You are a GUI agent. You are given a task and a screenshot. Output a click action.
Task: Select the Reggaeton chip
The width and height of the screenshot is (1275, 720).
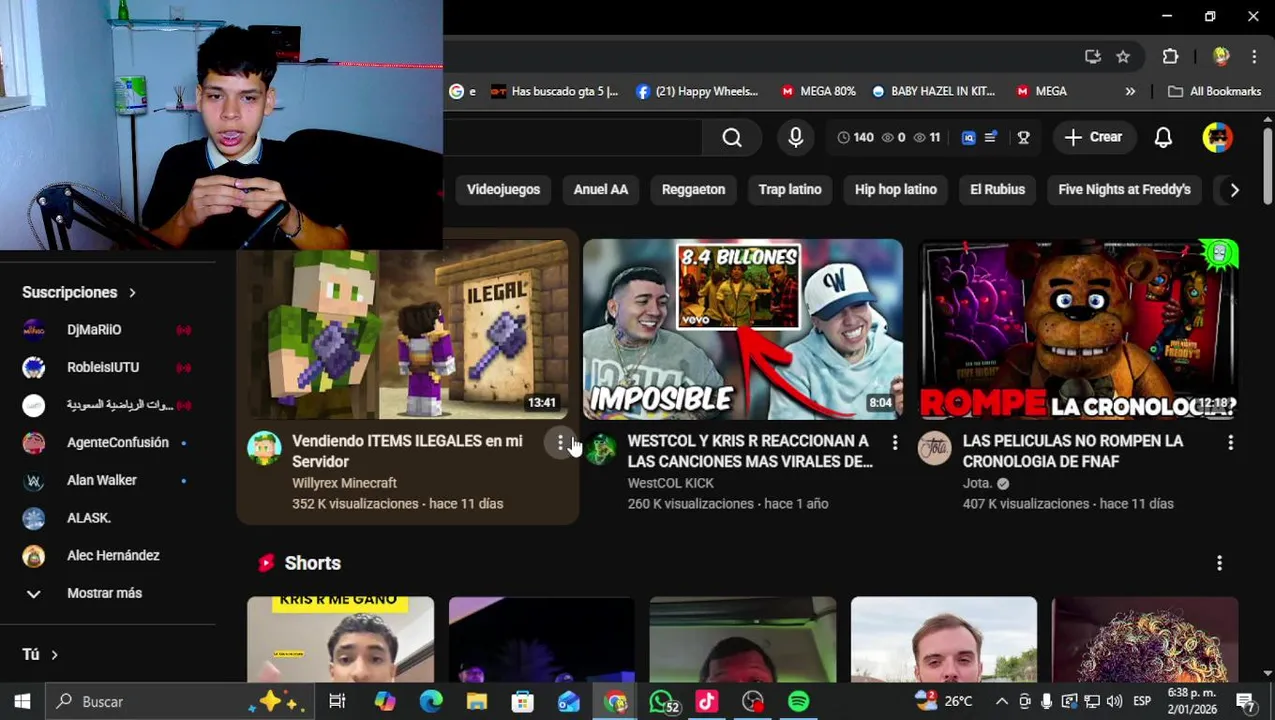[x=693, y=189]
